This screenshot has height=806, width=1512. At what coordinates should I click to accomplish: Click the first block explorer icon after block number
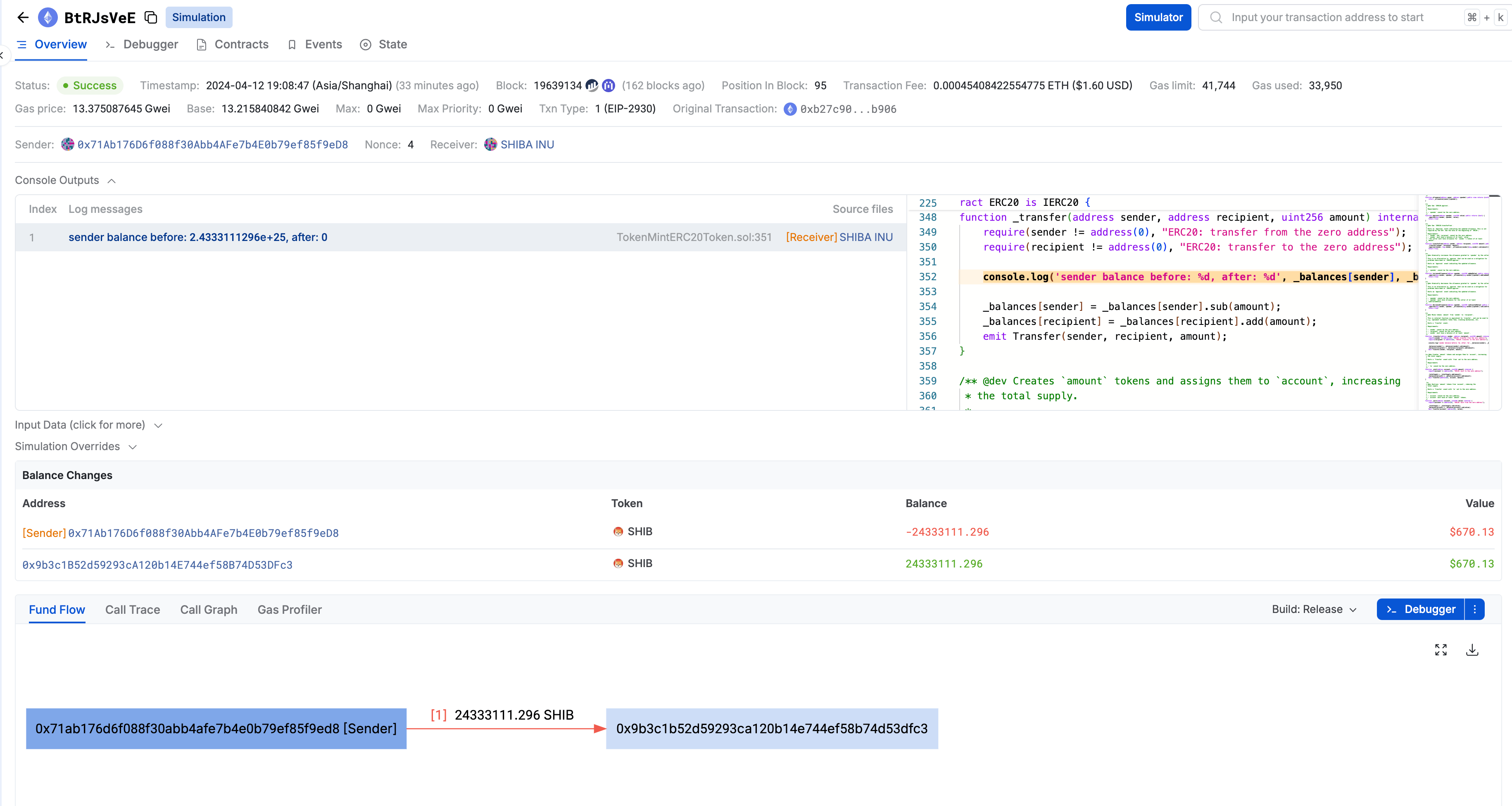point(592,86)
